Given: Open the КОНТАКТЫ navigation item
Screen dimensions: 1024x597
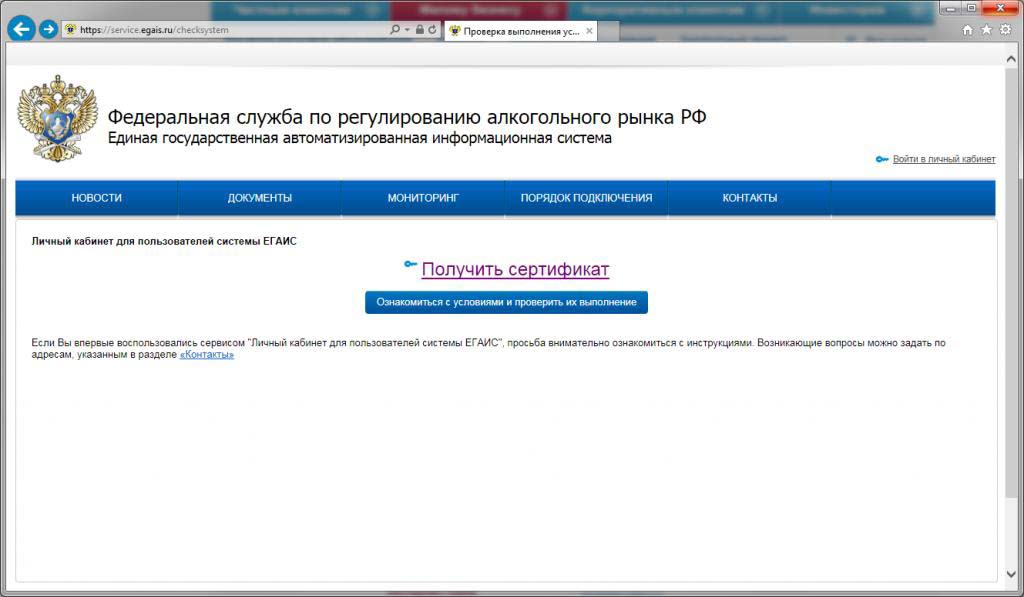Looking at the screenshot, I should point(750,198).
